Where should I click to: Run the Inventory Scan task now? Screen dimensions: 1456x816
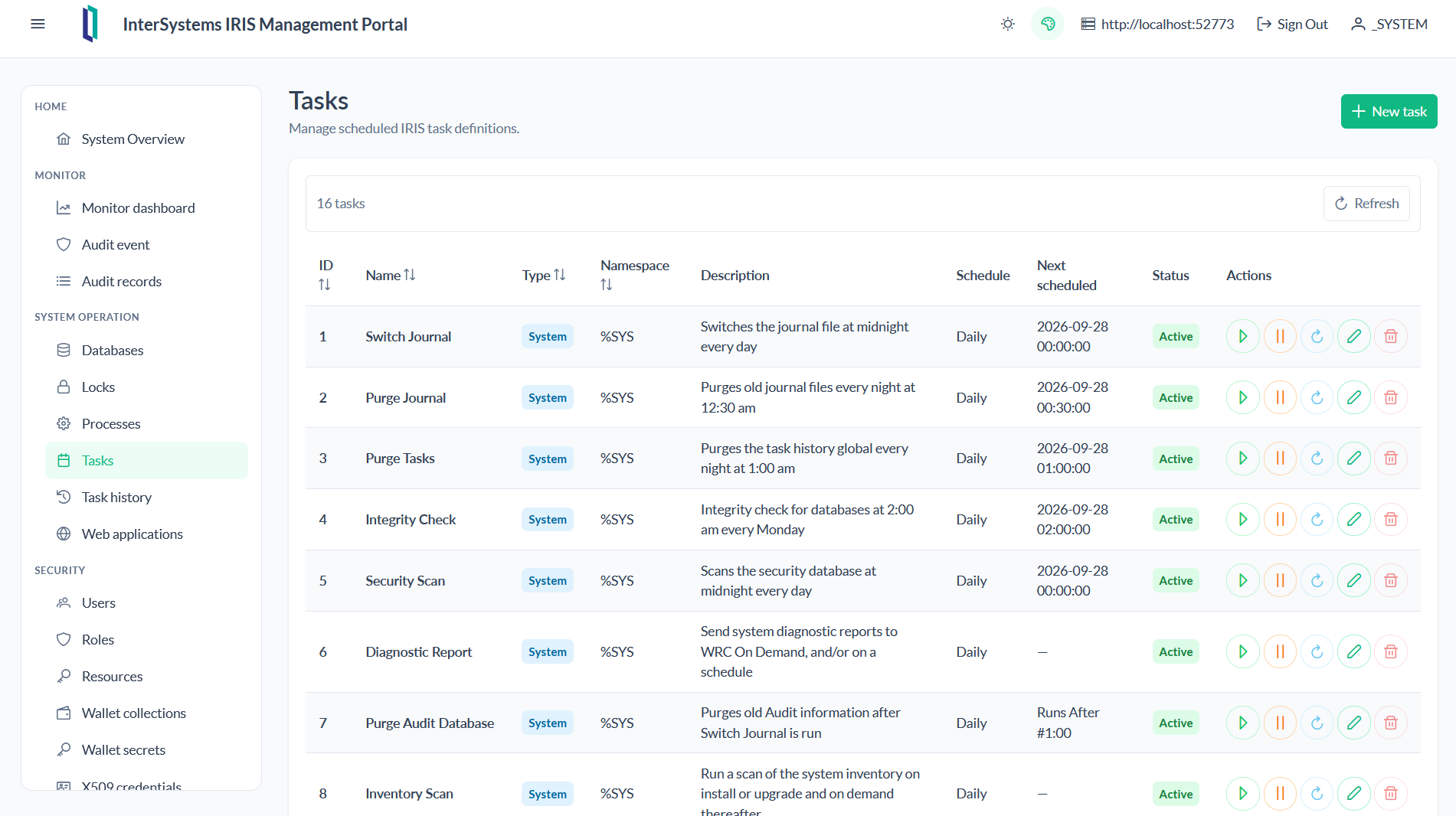pyautogui.click(x=1243, y=794)
